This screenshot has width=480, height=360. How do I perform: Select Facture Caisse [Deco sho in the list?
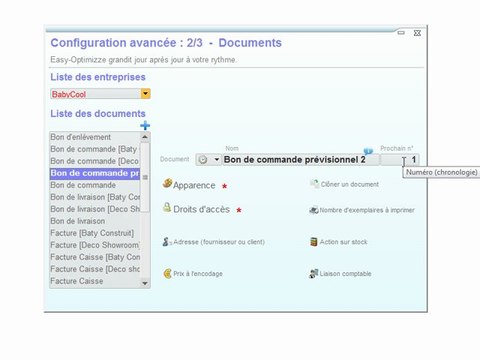pyautogui.click(x=95, y=269)
